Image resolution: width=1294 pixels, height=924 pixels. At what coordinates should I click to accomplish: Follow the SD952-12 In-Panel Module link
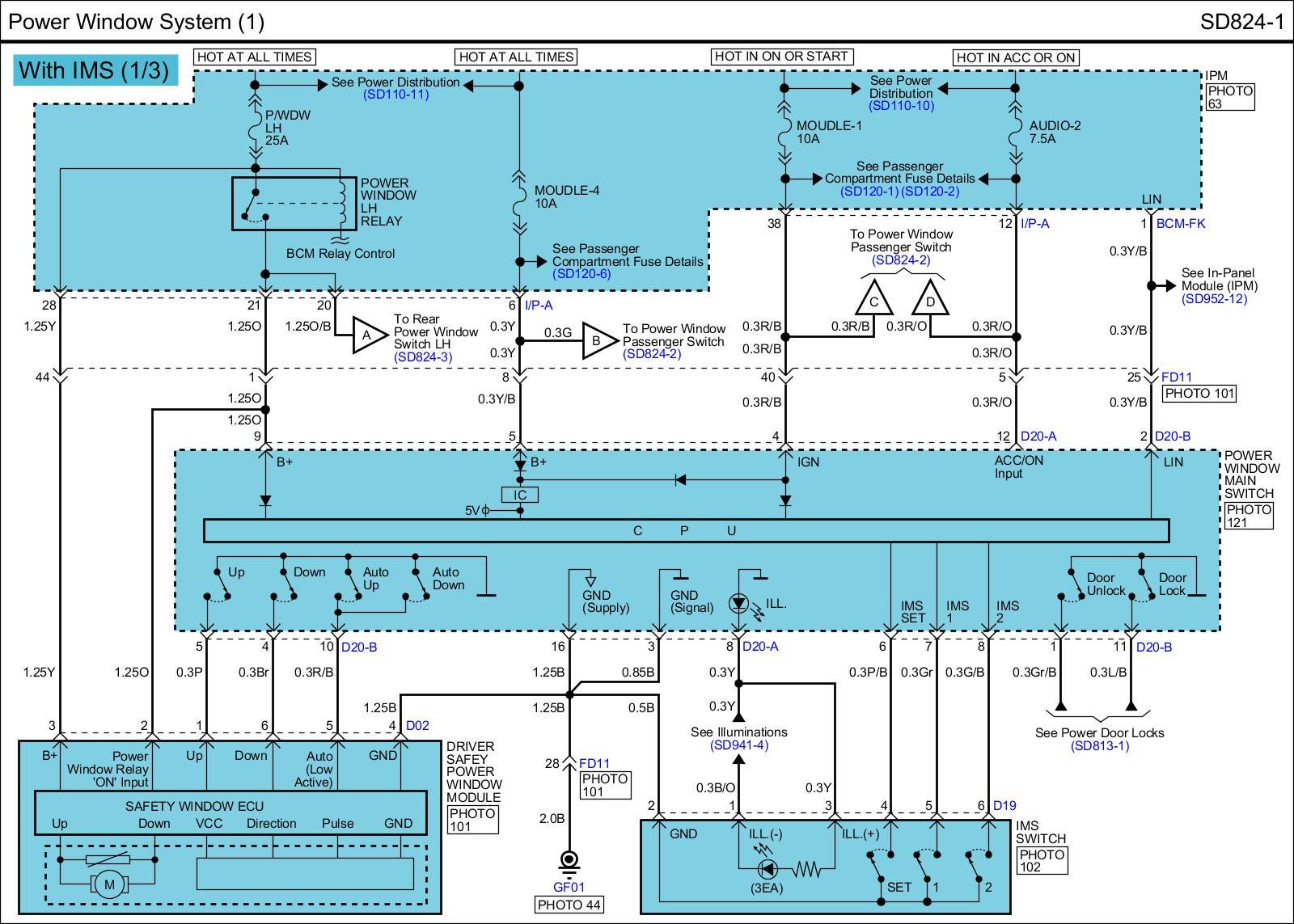(1214, 299)
